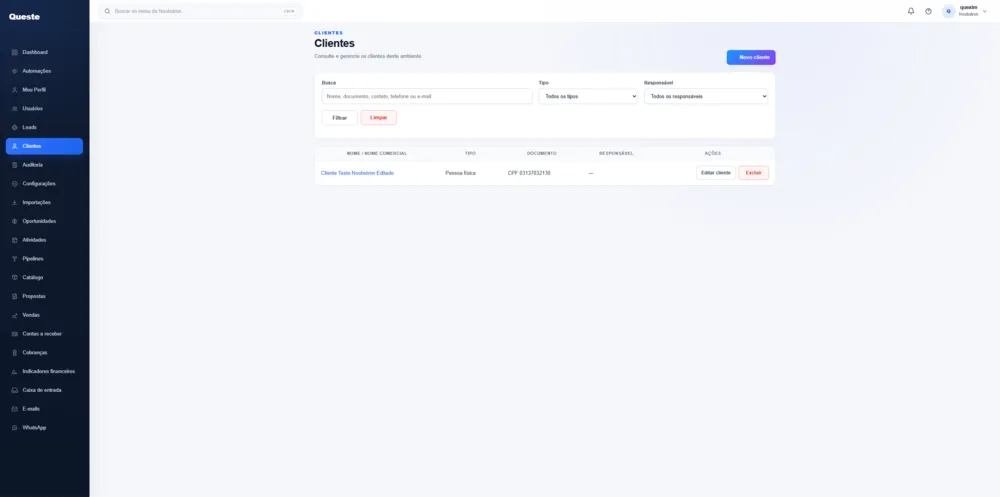Click the Novo cliente button
Viewport: 1000px width, 497px height.
click(x=751, y=57)
